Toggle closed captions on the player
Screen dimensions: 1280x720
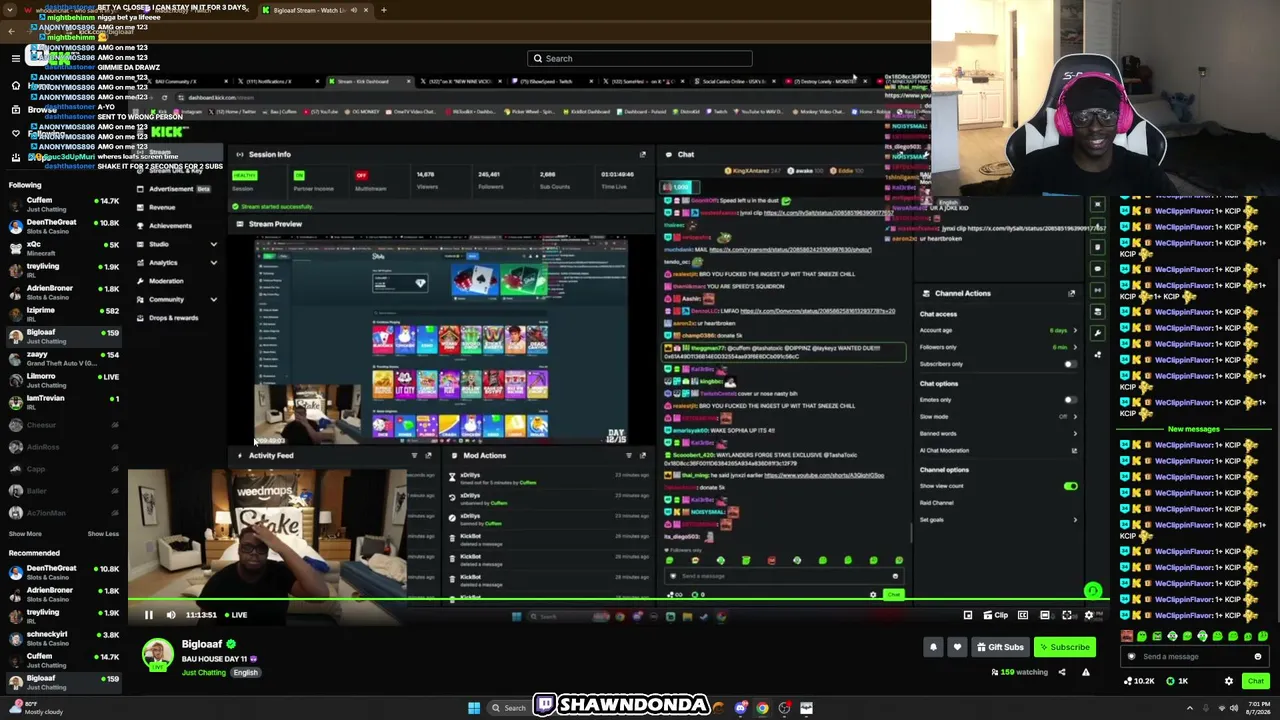click(x=1023, y=615)
